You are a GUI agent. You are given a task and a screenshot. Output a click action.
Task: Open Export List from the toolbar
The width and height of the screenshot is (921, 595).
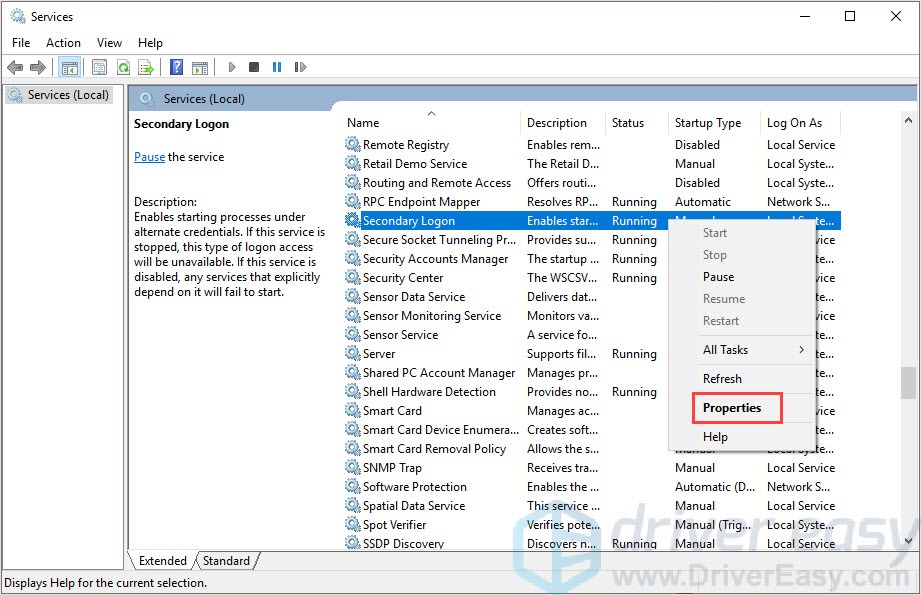point(146,67)
